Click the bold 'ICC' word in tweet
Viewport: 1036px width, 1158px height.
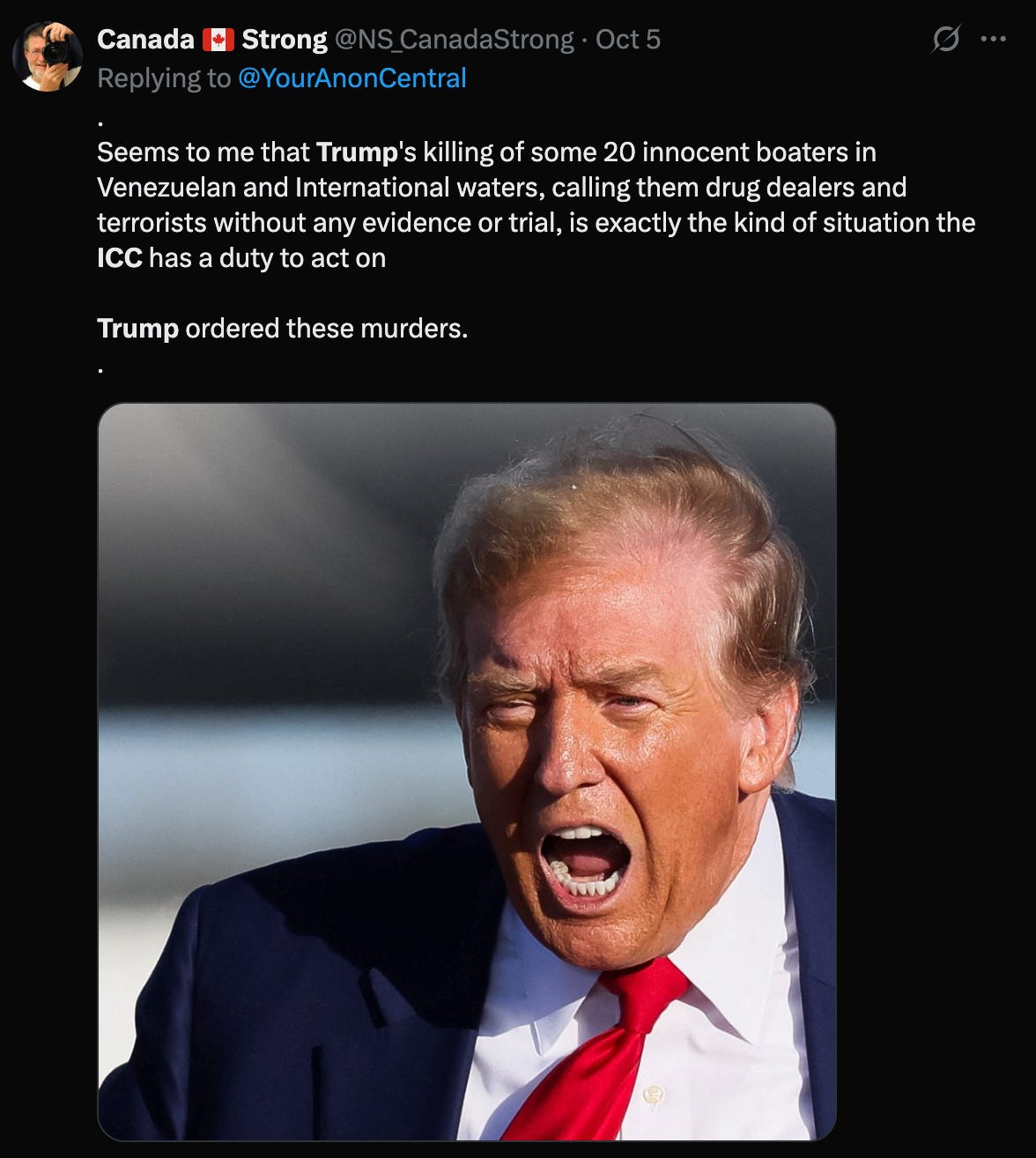pos(120,257)
